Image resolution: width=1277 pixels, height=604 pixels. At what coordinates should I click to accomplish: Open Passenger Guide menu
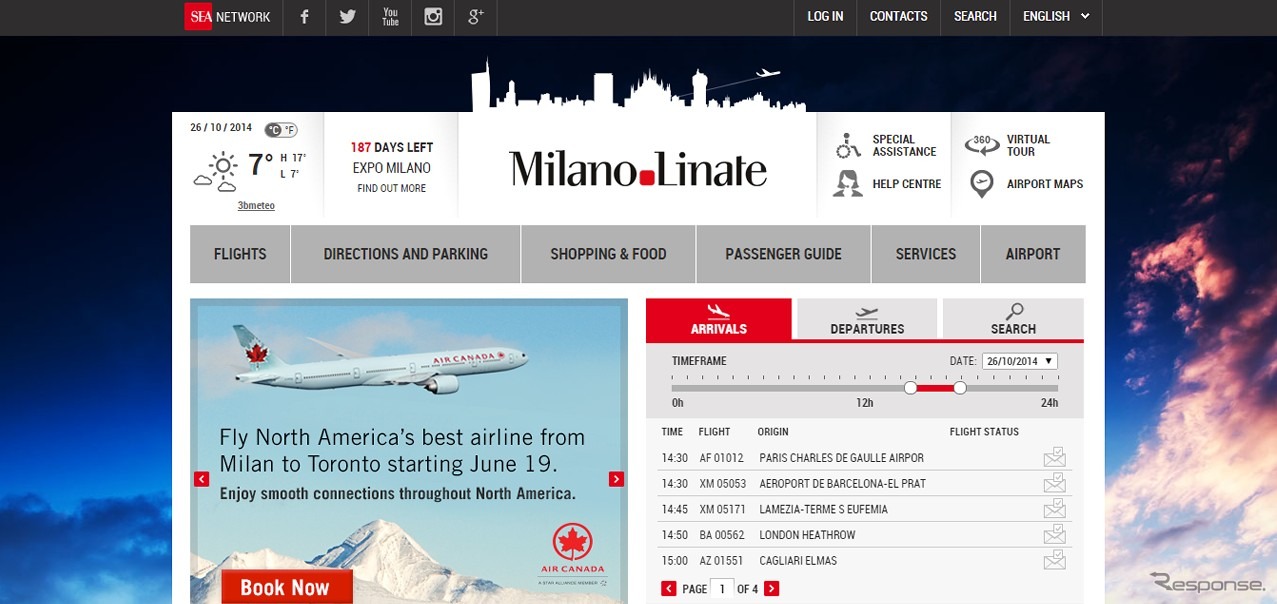pyautogui.click(x=783, y=254)
